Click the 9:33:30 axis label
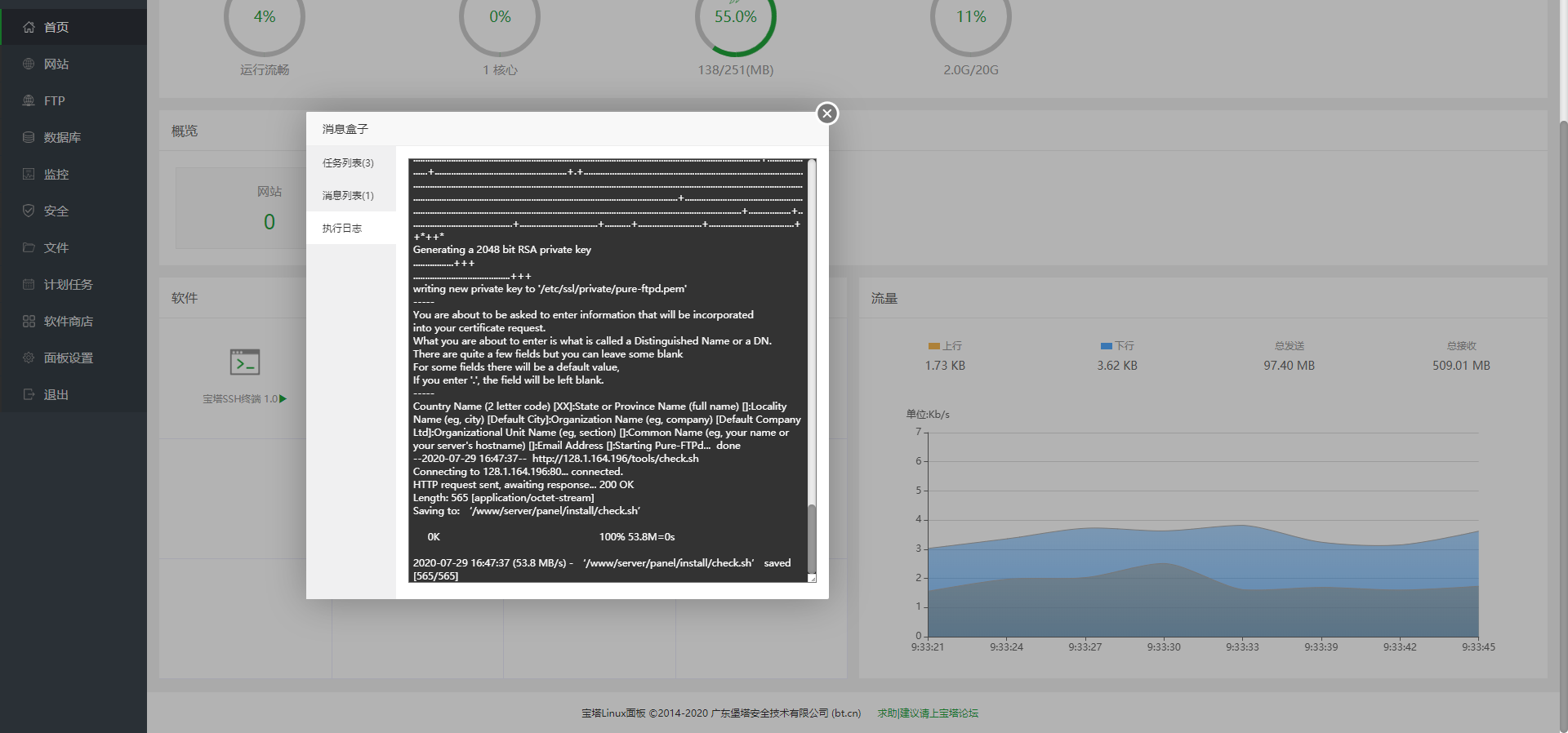 tap(1164, 647)
